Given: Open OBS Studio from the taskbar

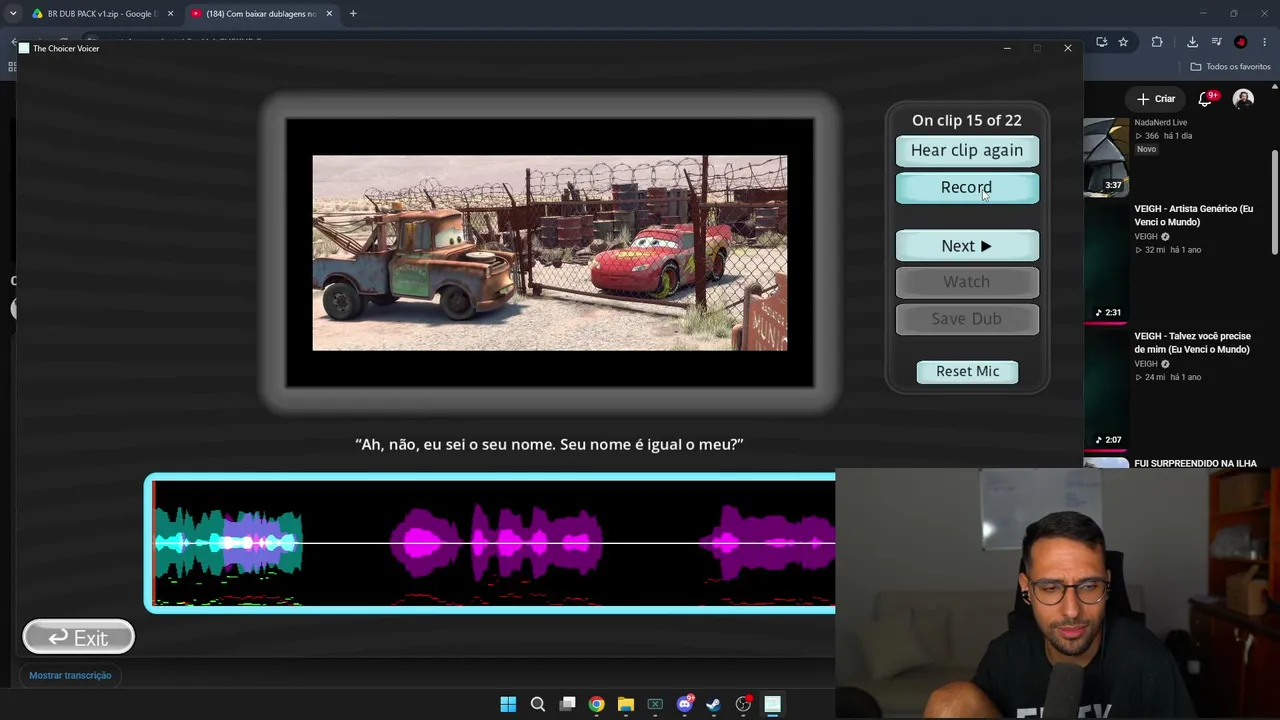Looking at the screenshot, I should click(743, 704).
